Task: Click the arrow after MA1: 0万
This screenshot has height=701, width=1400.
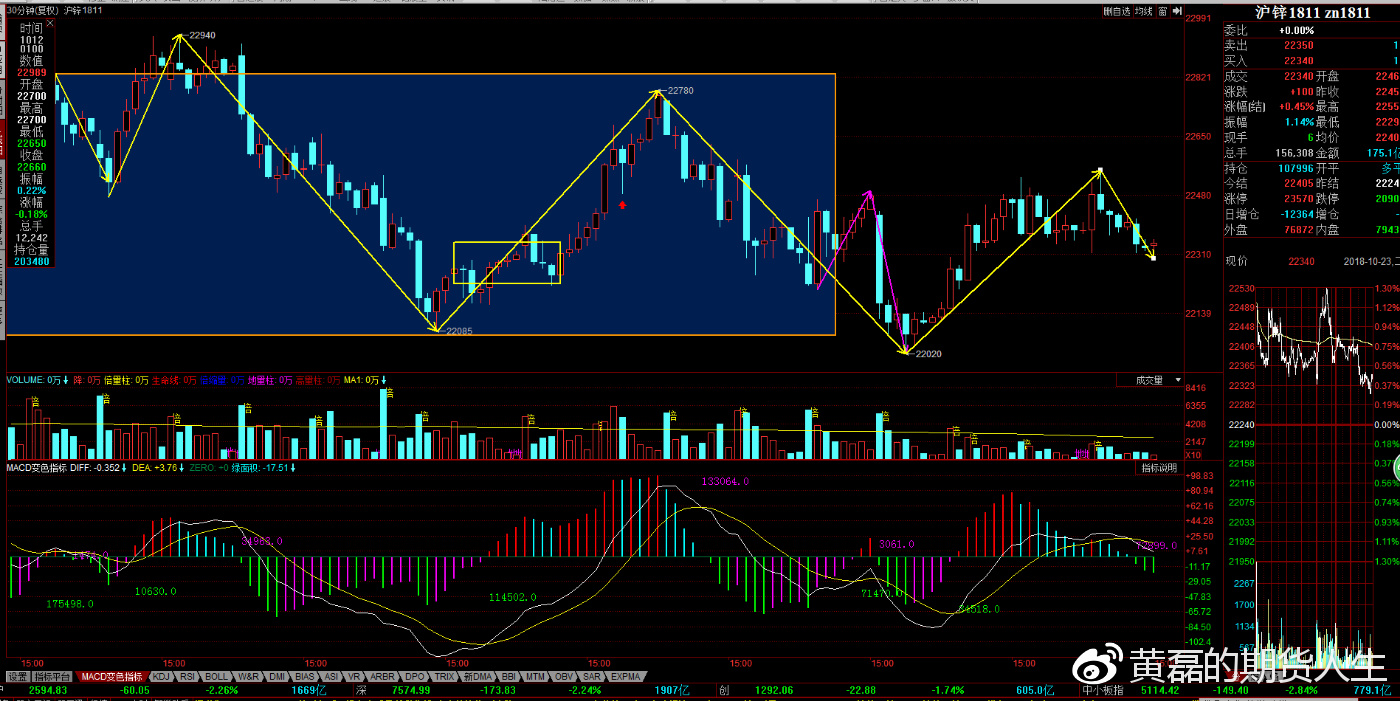Action: pos(383,380)
